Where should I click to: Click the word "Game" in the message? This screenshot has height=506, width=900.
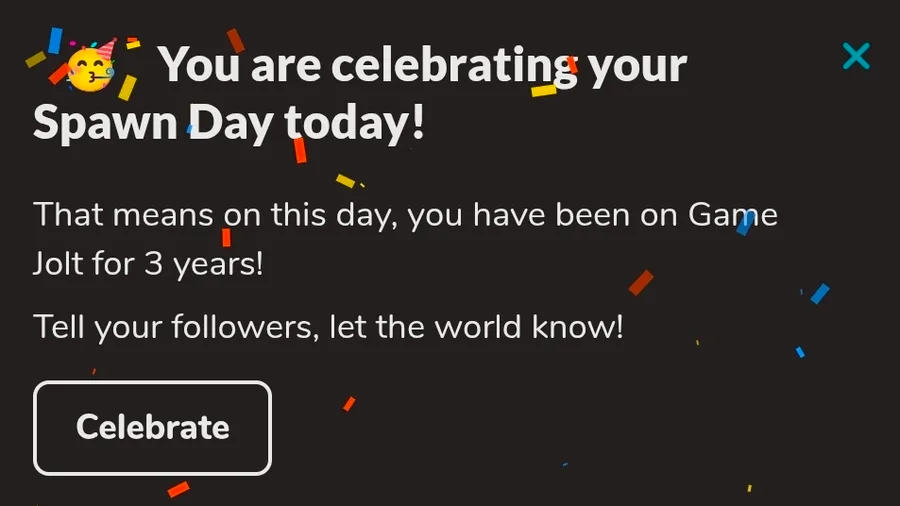coord(733,215)
